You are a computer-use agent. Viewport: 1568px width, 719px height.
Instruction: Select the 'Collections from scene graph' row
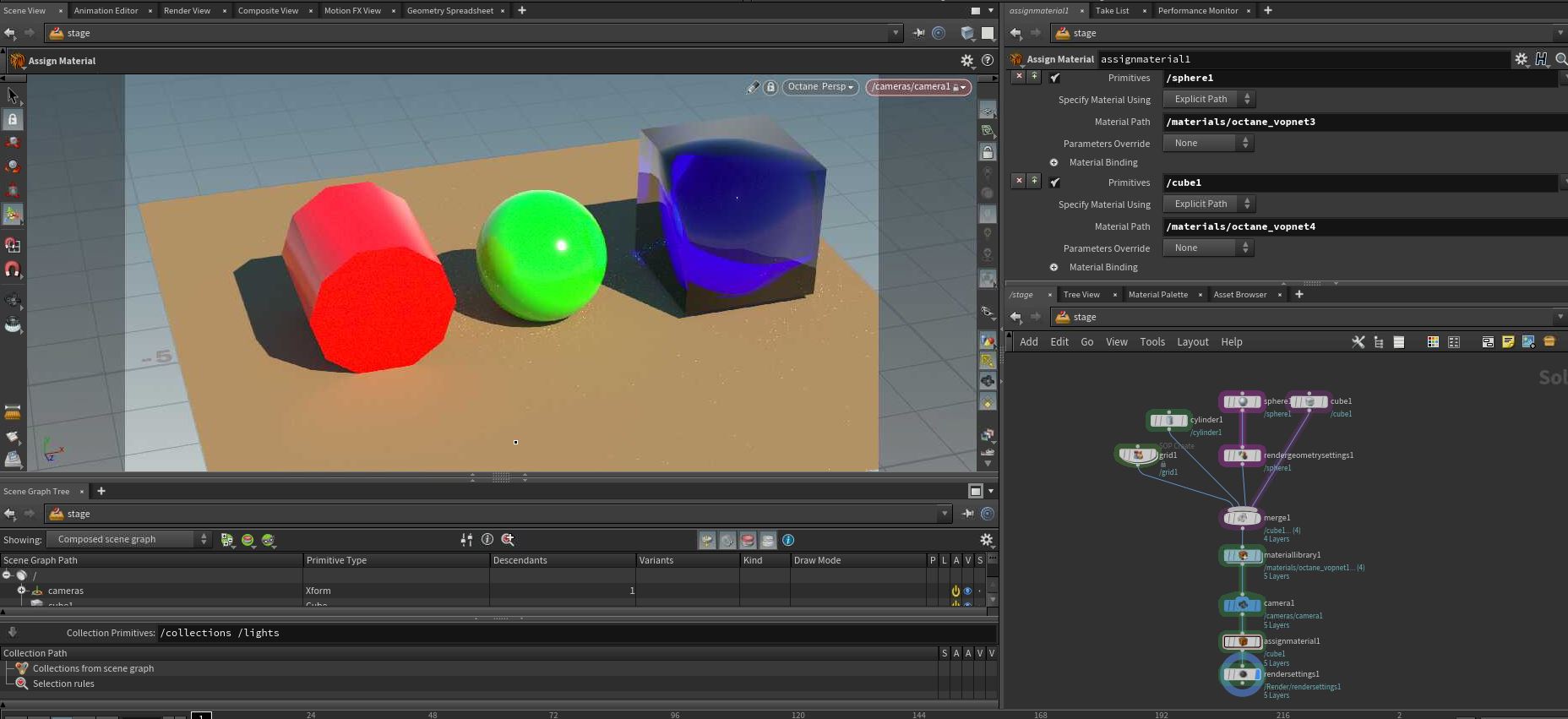pos(93,668)
